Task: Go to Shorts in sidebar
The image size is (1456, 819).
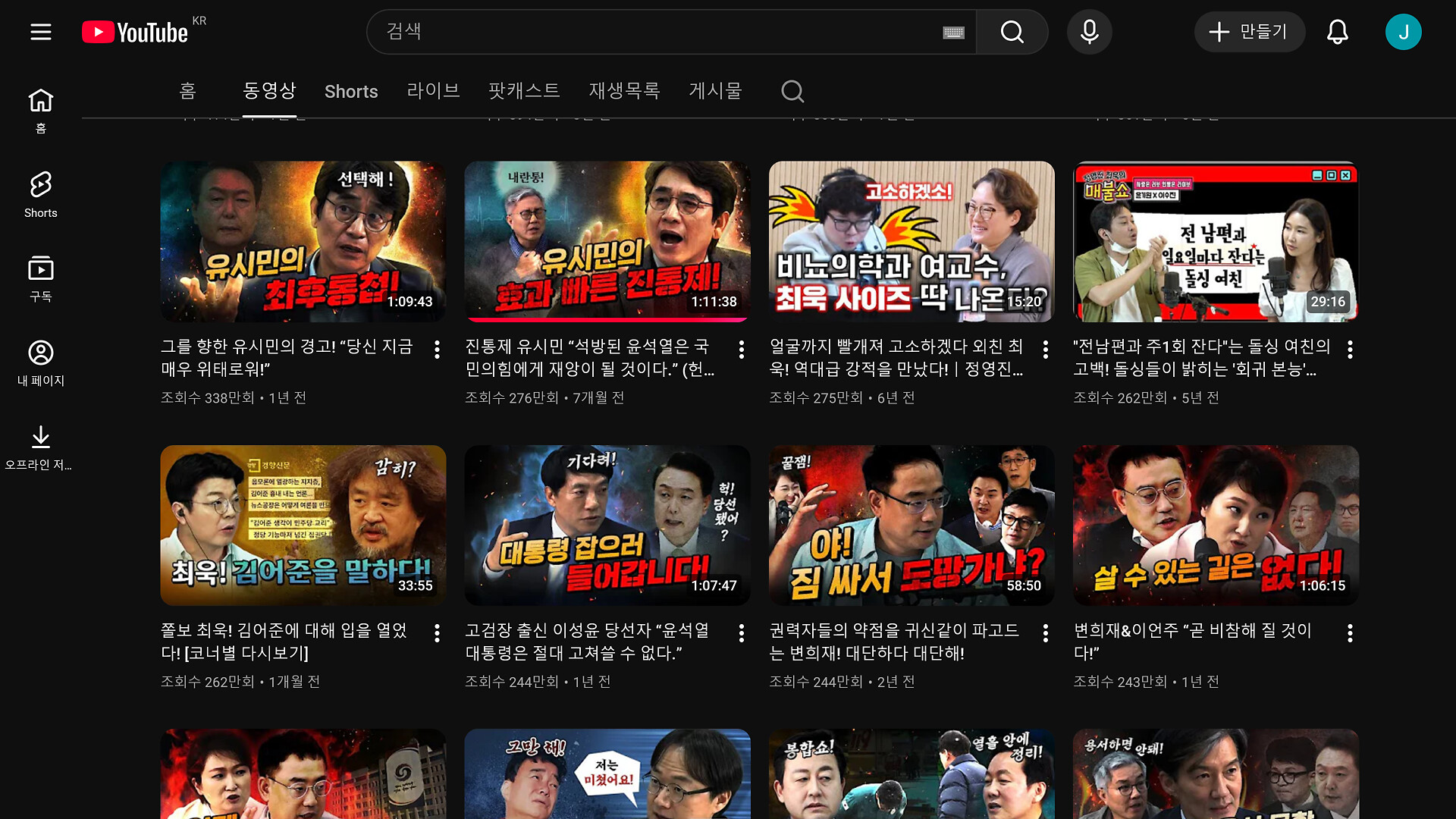Action: 41,194
